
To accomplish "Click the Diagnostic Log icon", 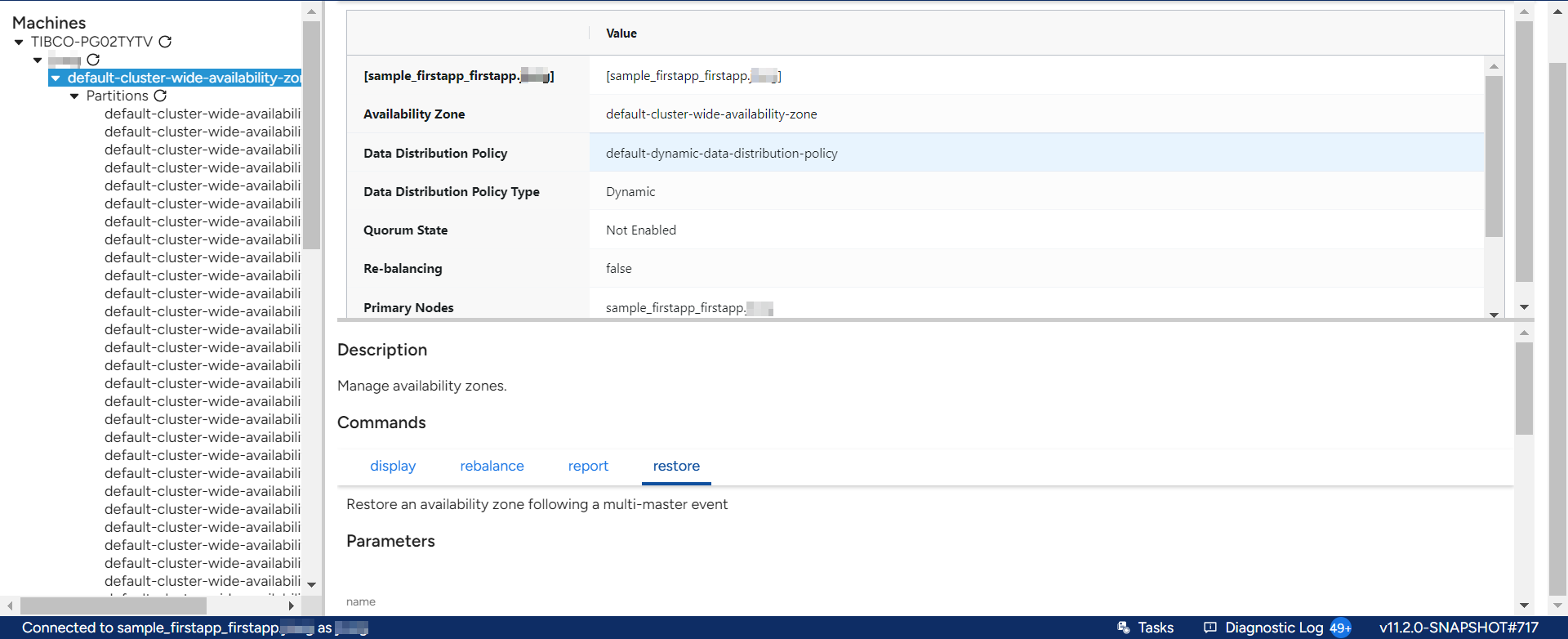I will (1210, 628).
